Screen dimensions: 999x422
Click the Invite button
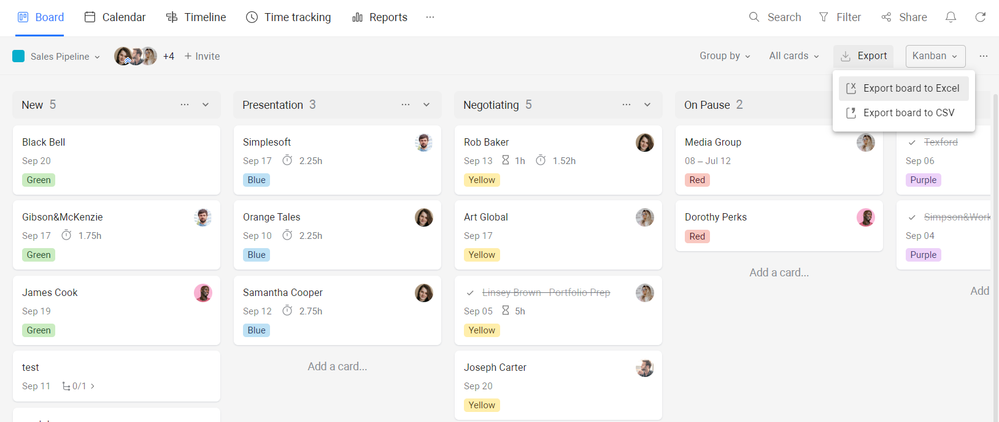point(202,56)
